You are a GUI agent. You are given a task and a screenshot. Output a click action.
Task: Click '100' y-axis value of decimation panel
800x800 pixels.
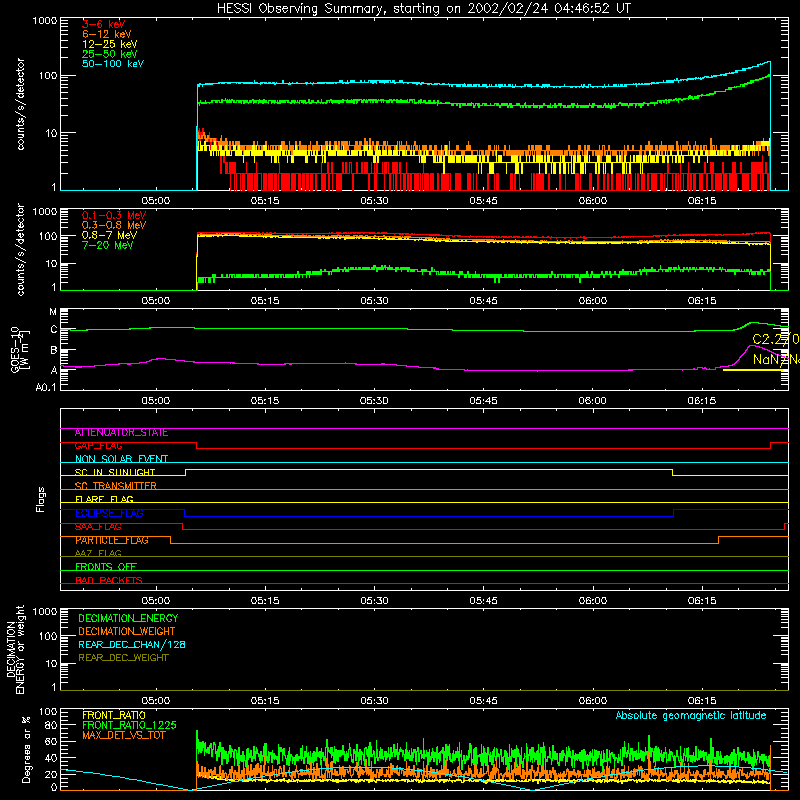click(48, 636)
